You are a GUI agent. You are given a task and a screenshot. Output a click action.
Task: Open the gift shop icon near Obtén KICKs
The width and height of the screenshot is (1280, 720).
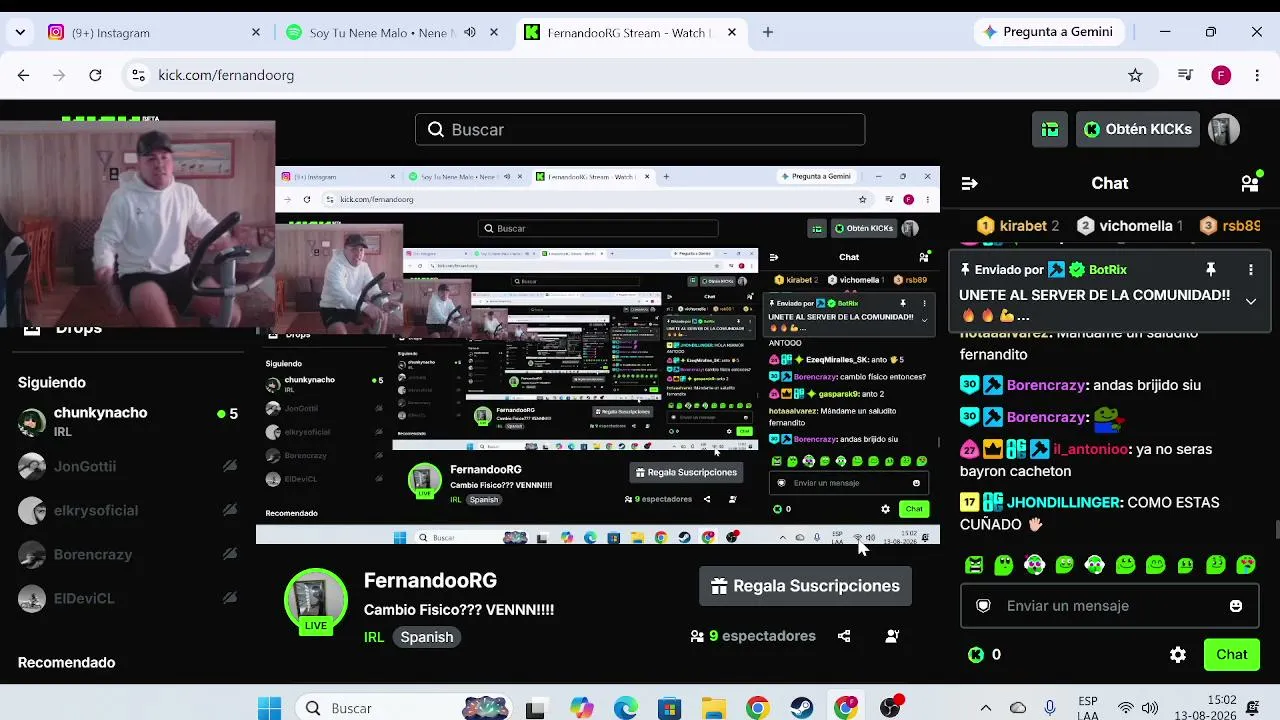click(1050, 129)
